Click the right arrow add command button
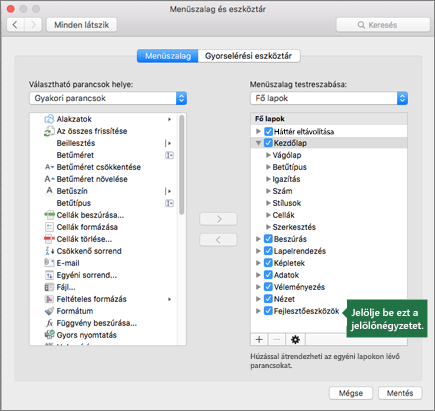 coord(218,219)
